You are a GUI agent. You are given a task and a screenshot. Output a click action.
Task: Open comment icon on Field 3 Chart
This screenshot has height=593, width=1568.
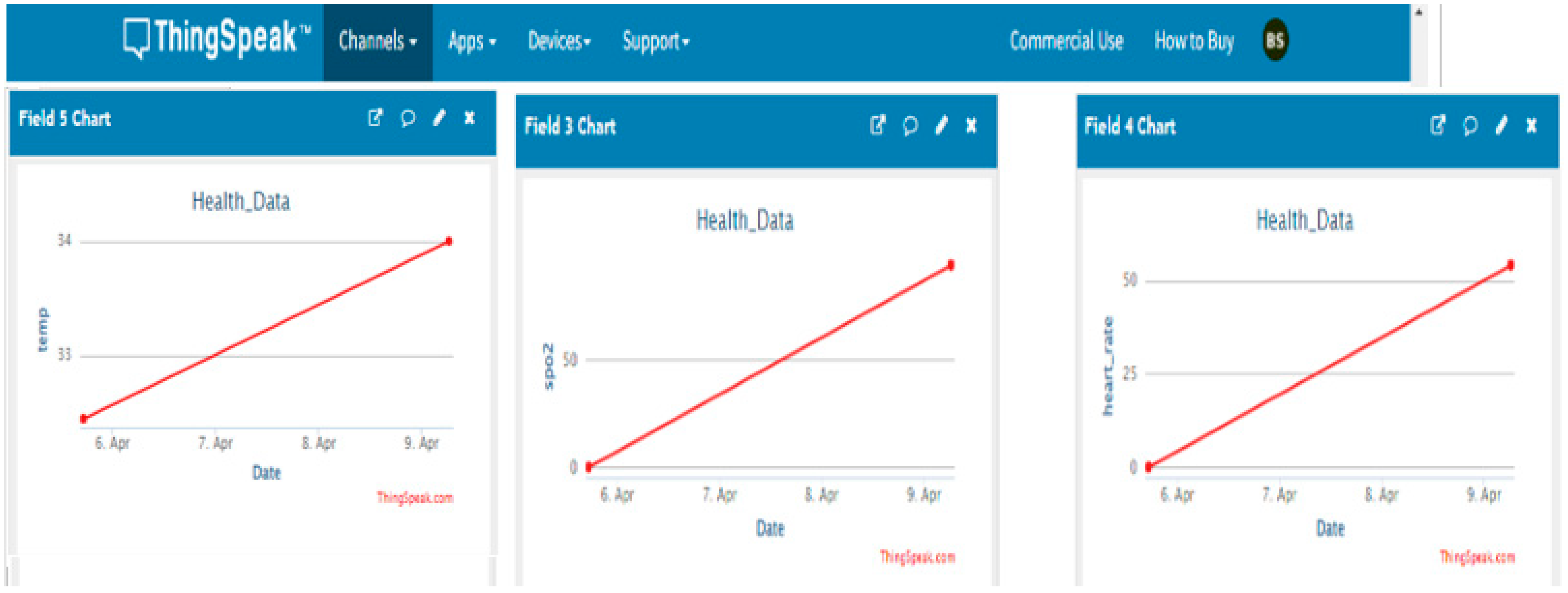910,125
